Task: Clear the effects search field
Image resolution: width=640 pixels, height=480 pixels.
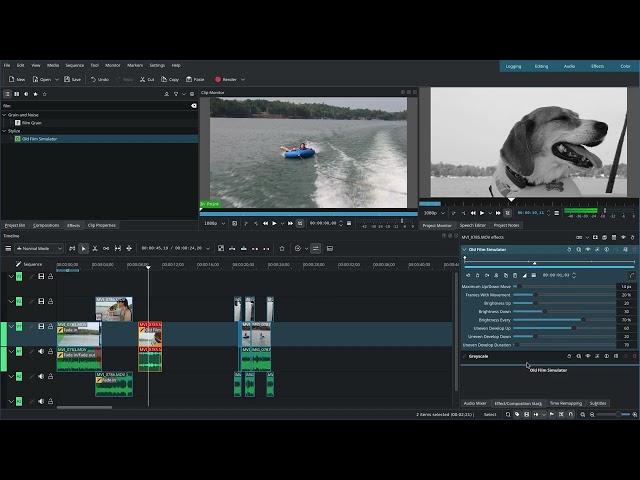Action: coord(193,106)
